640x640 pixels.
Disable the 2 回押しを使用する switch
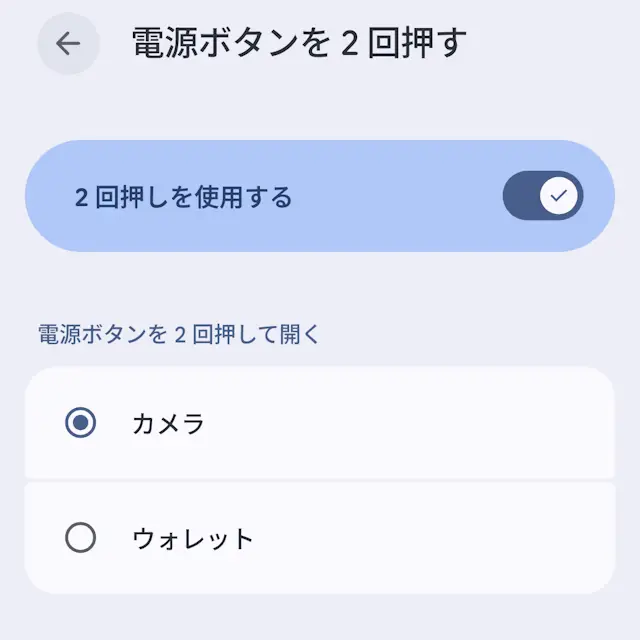click(542, 195)
